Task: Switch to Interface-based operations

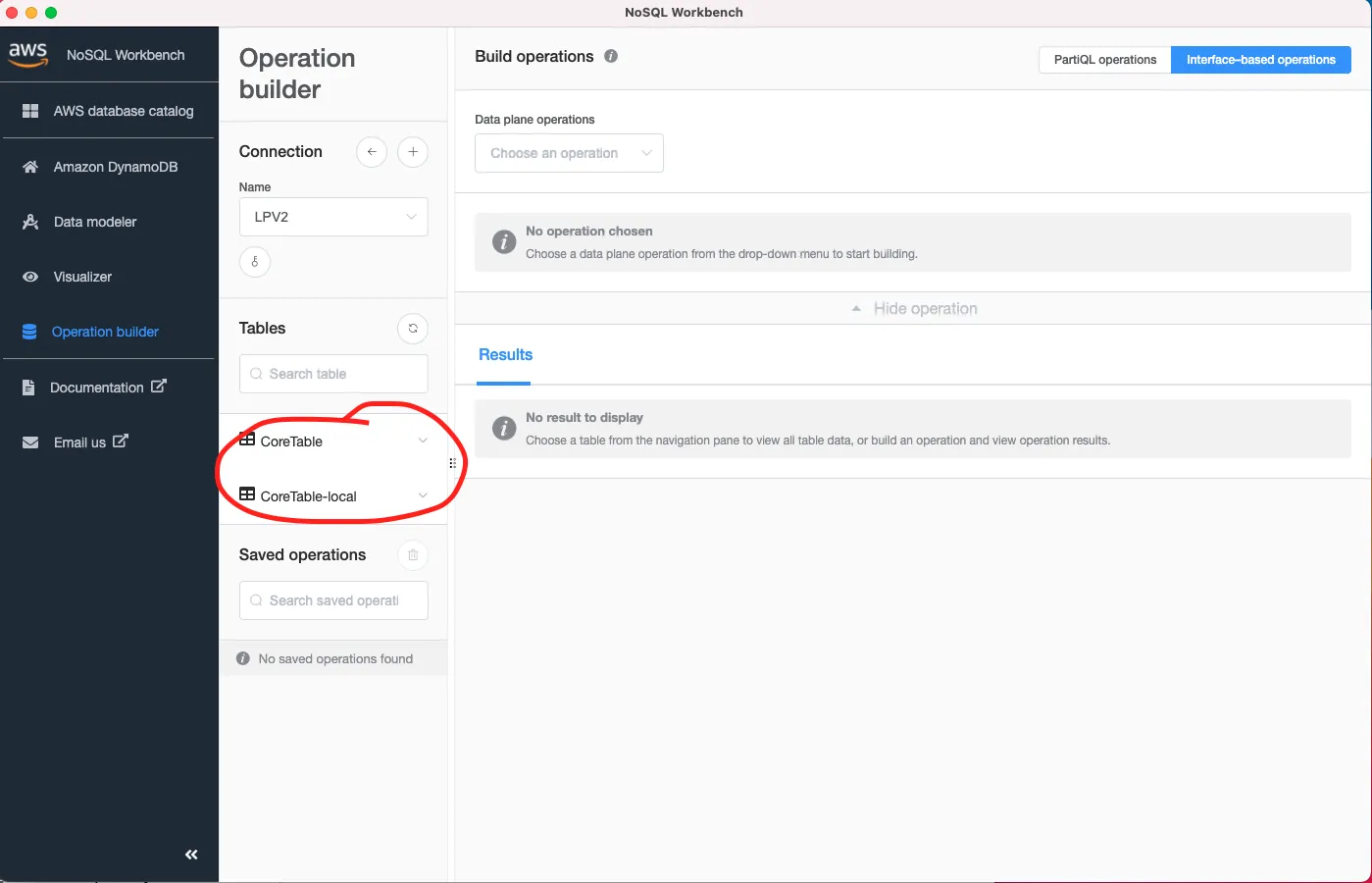Action: point(1261,60)
